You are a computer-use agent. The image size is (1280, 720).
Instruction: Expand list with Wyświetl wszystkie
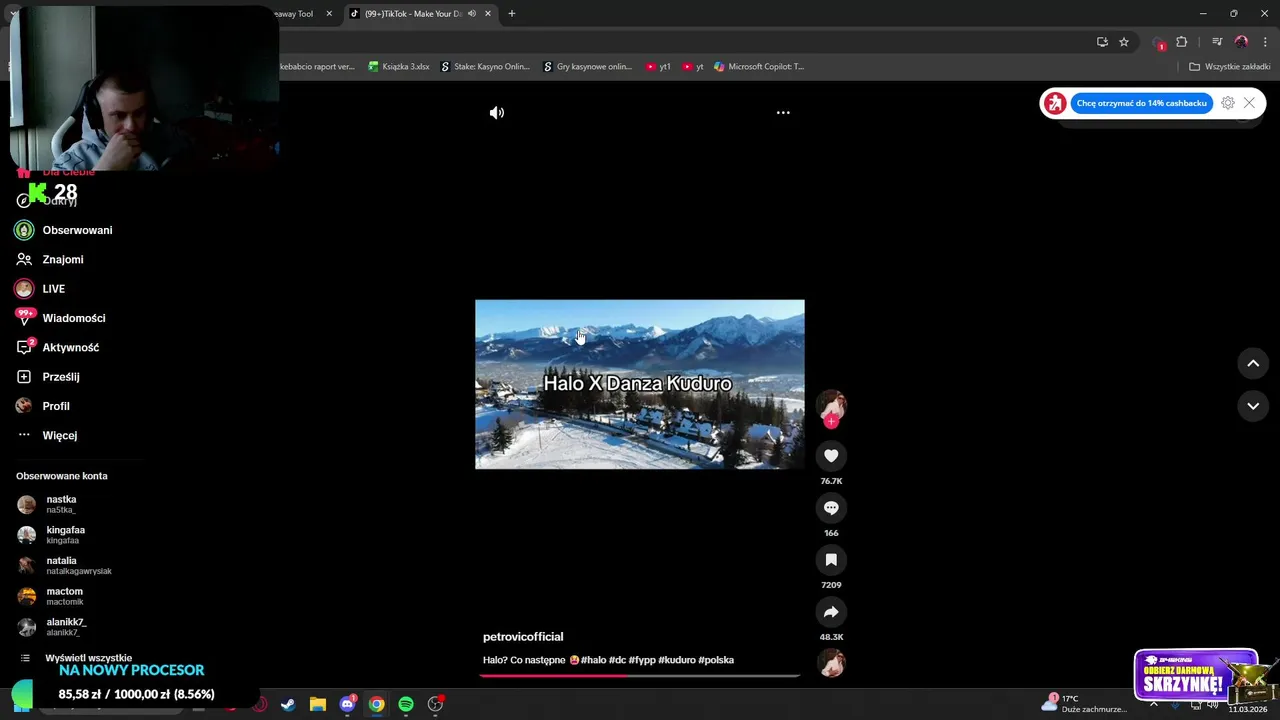pos(88,658)
